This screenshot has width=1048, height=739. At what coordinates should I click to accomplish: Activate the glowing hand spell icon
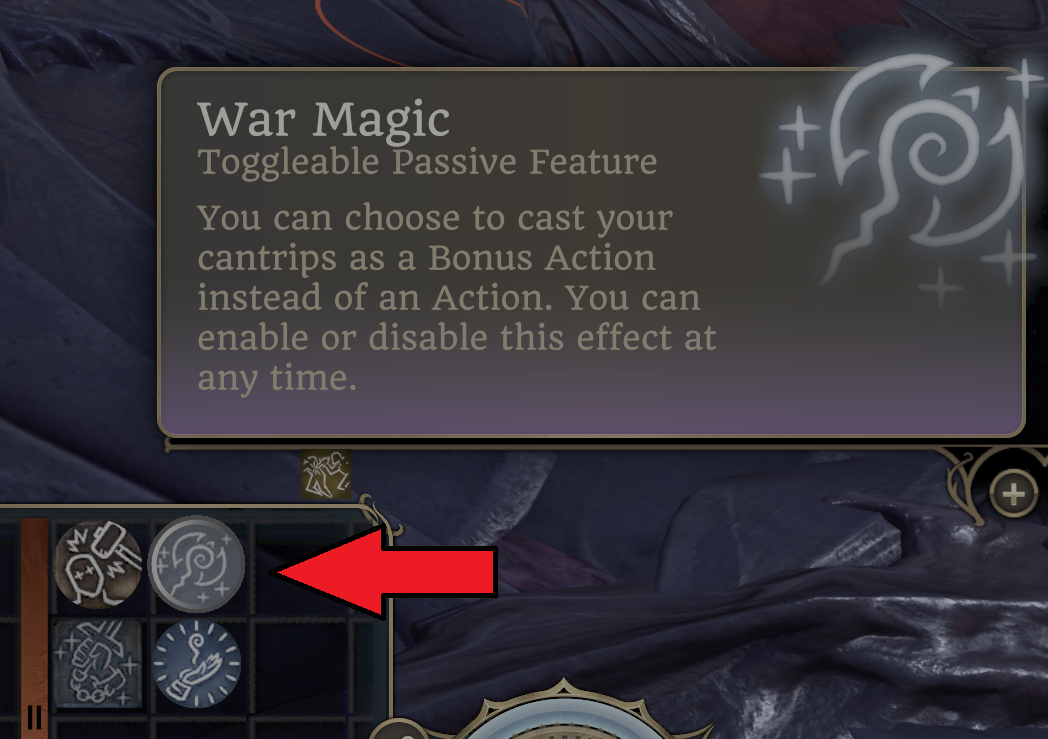196,663
